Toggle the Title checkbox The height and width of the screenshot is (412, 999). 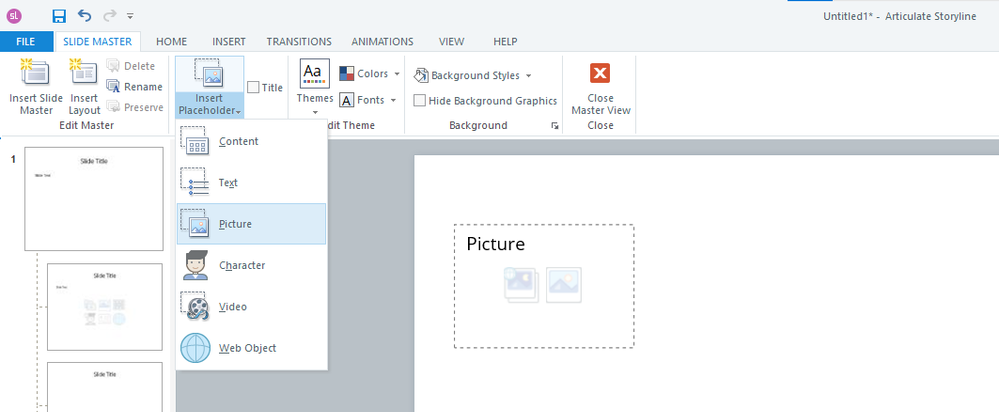(x=253, y=87)
